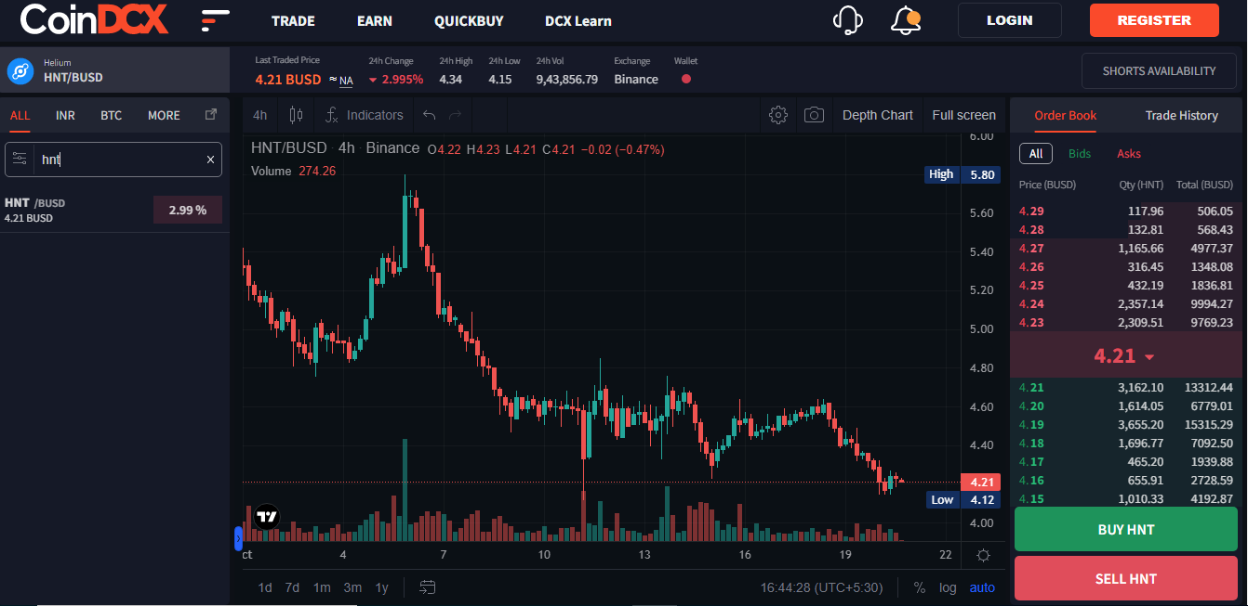Open the timezone 16:44:28 (UTC+5:30) selector

[x=822, y=587]
